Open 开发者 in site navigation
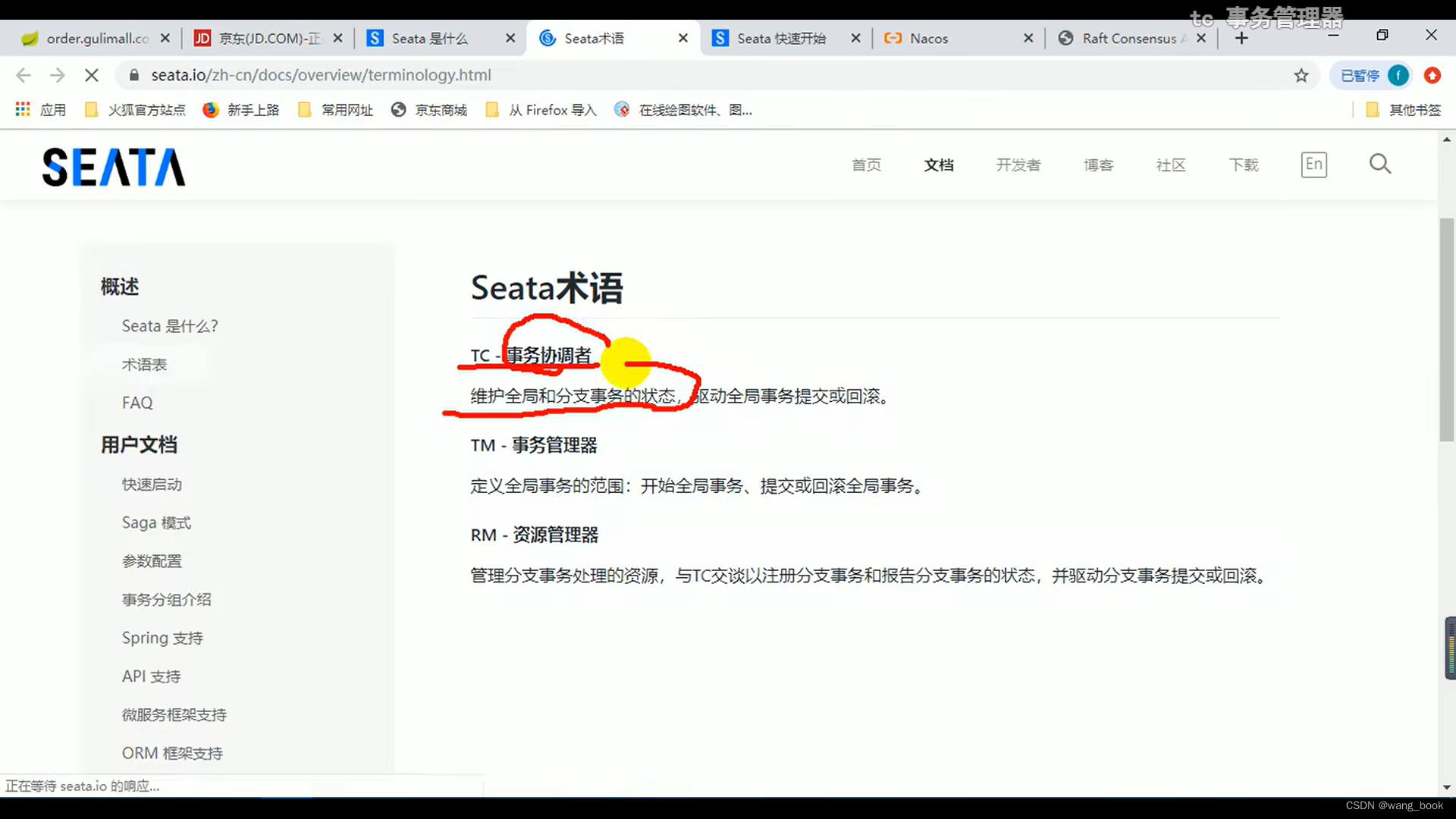 tap(1018, 165)
